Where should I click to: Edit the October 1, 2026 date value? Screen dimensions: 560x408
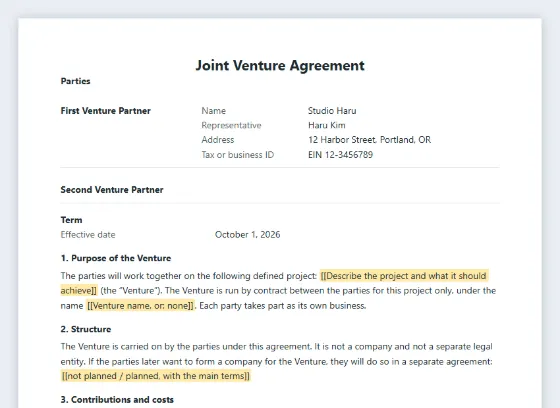(x=248, y=235)
